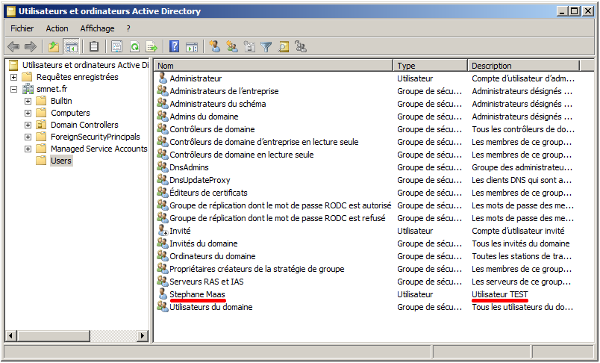
Task: Select ForeignSecurityPrincipals in tree
Action: point(95,137)
